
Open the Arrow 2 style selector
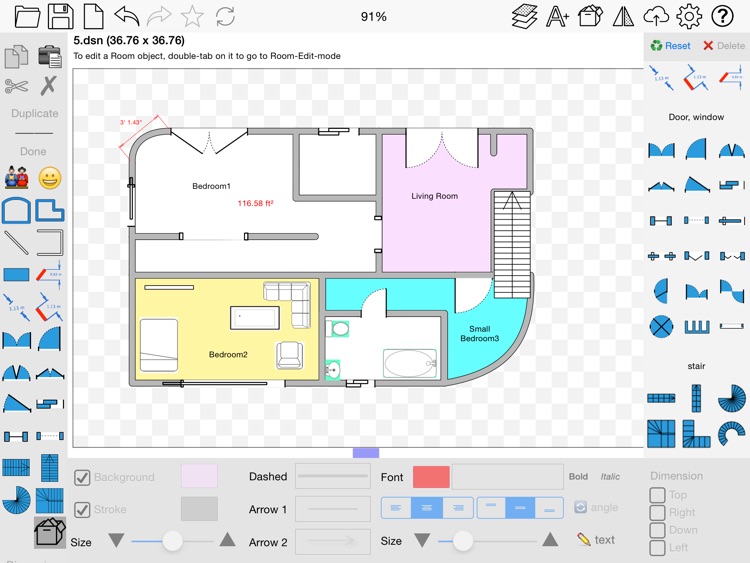click(x=333, y=541)
